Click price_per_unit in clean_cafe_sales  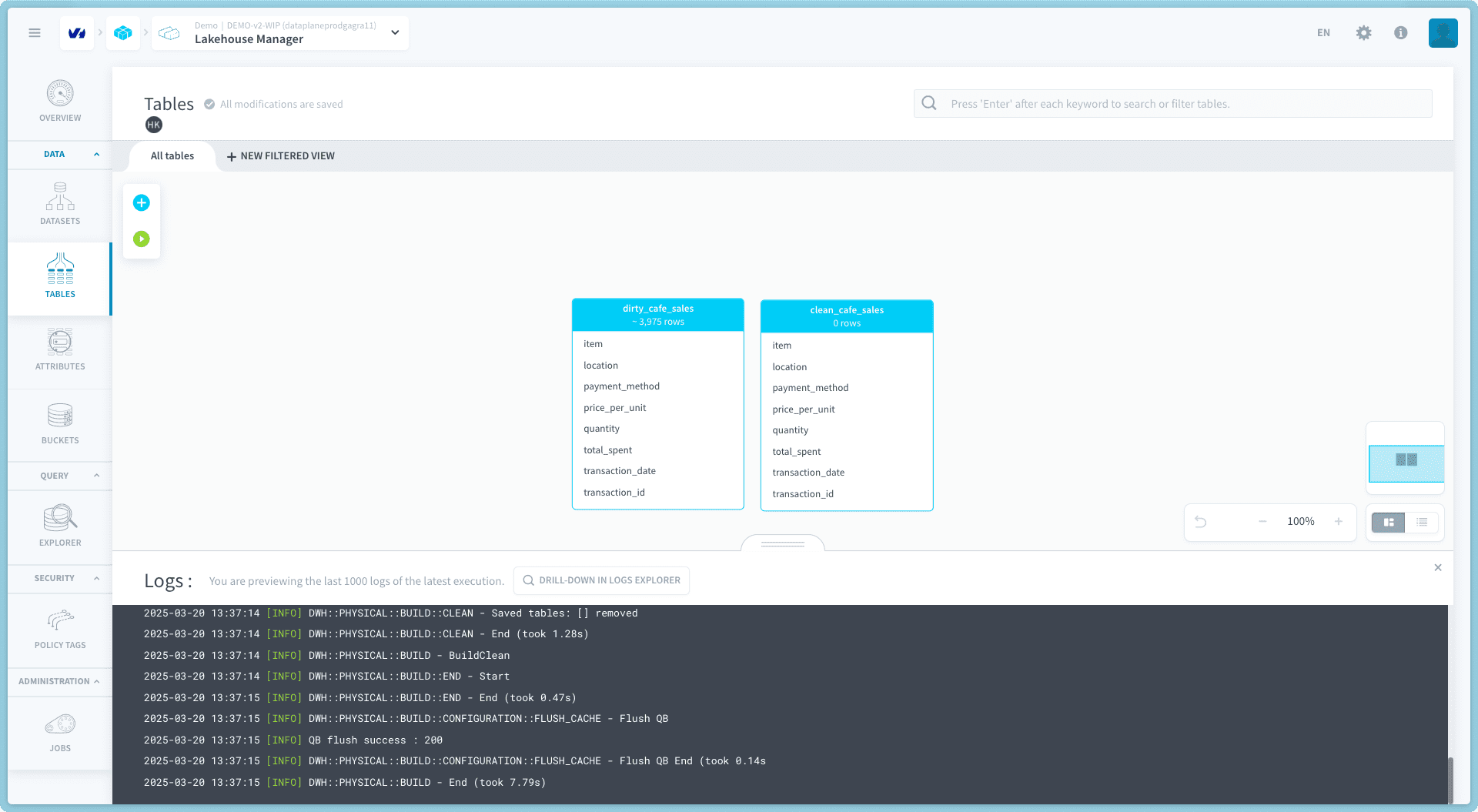804,409
